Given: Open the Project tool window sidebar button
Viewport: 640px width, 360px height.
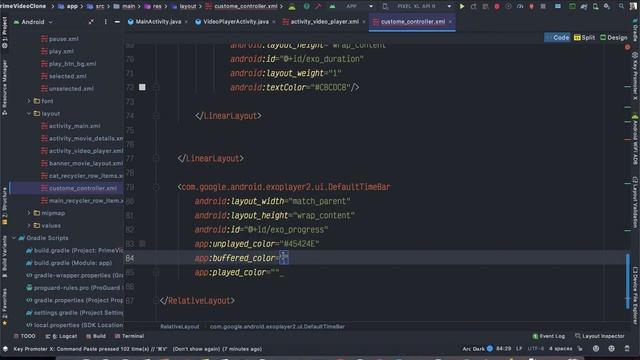Looking at the screenshot, I should 4,33.
